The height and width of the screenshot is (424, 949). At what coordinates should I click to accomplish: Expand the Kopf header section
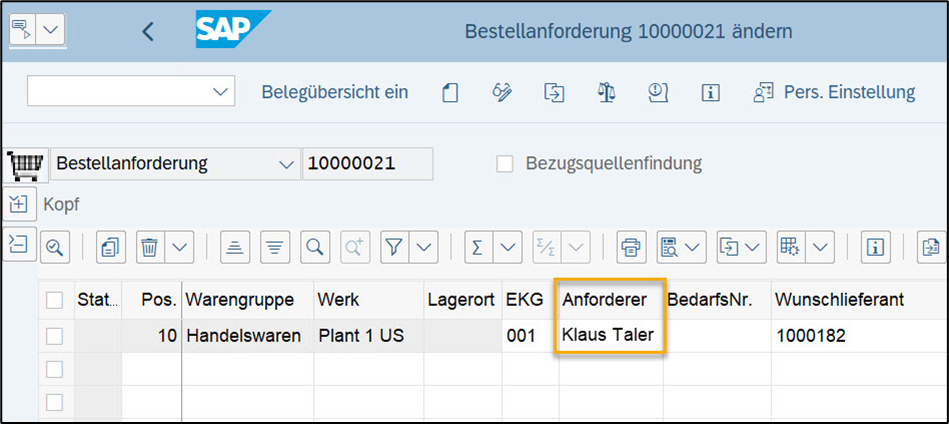point(19,204)
